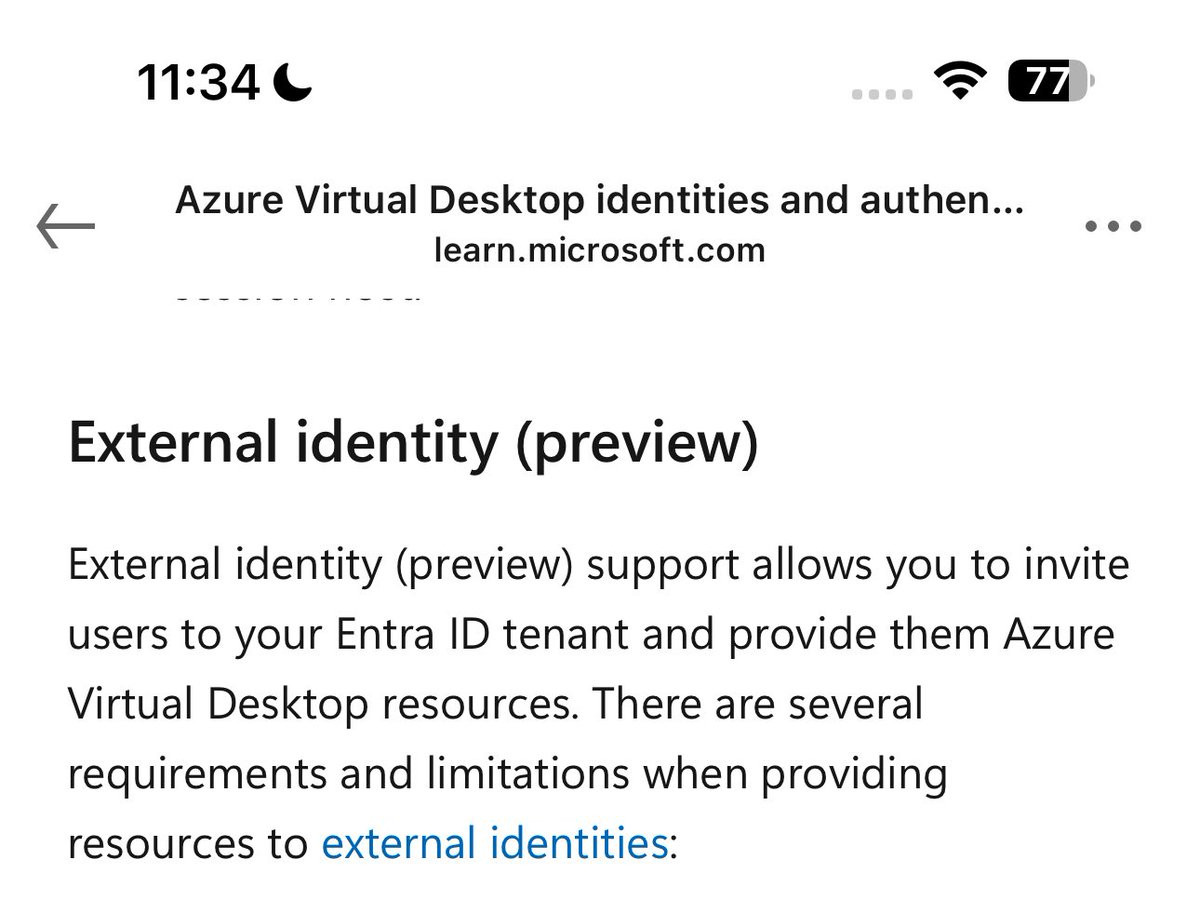
Task: Tap the back arrow in browser header
Action: [x=66, y=226]
